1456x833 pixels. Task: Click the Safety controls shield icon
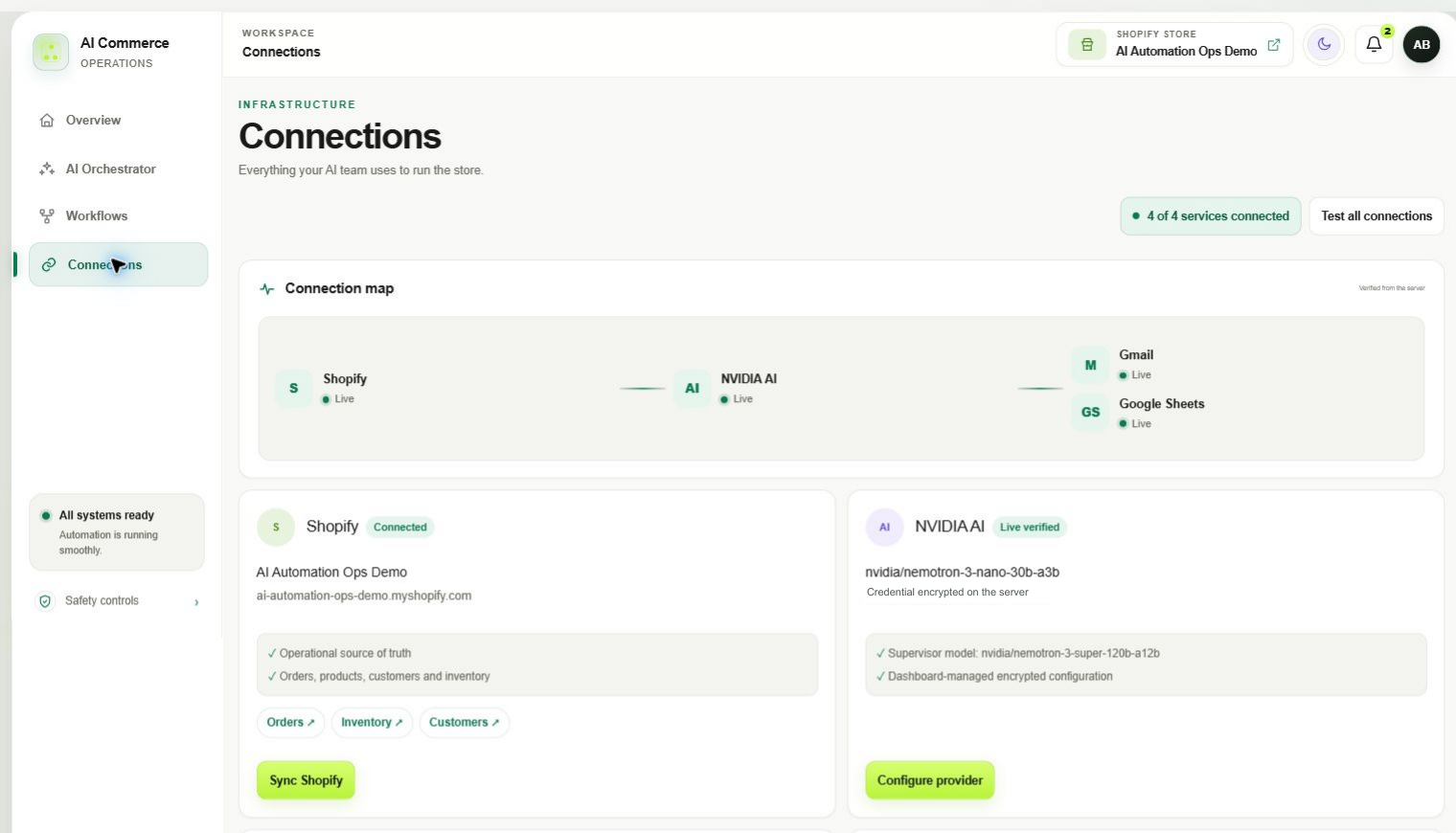coord(45,601)
